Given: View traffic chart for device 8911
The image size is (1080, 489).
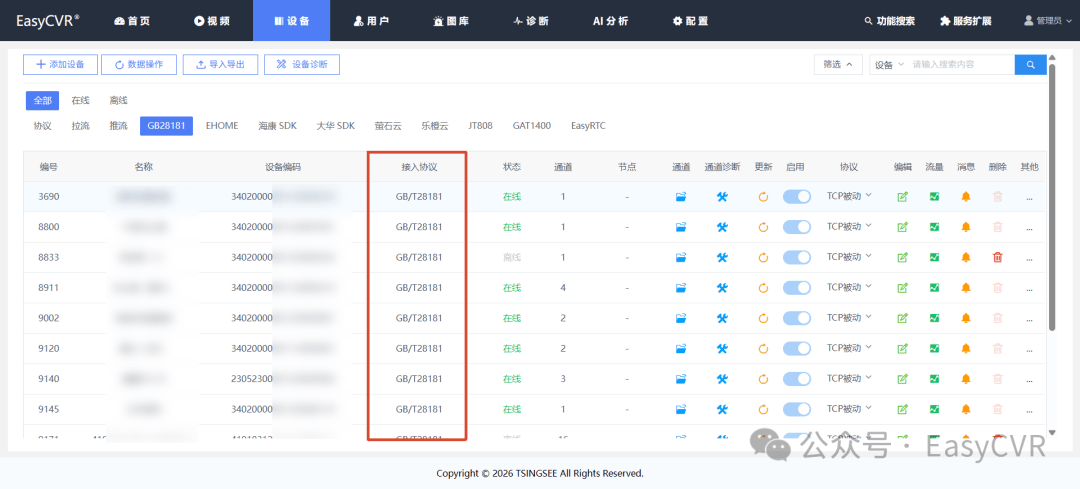Looking at the screenshot, I should pyautogui.click(x=934, y=288).
